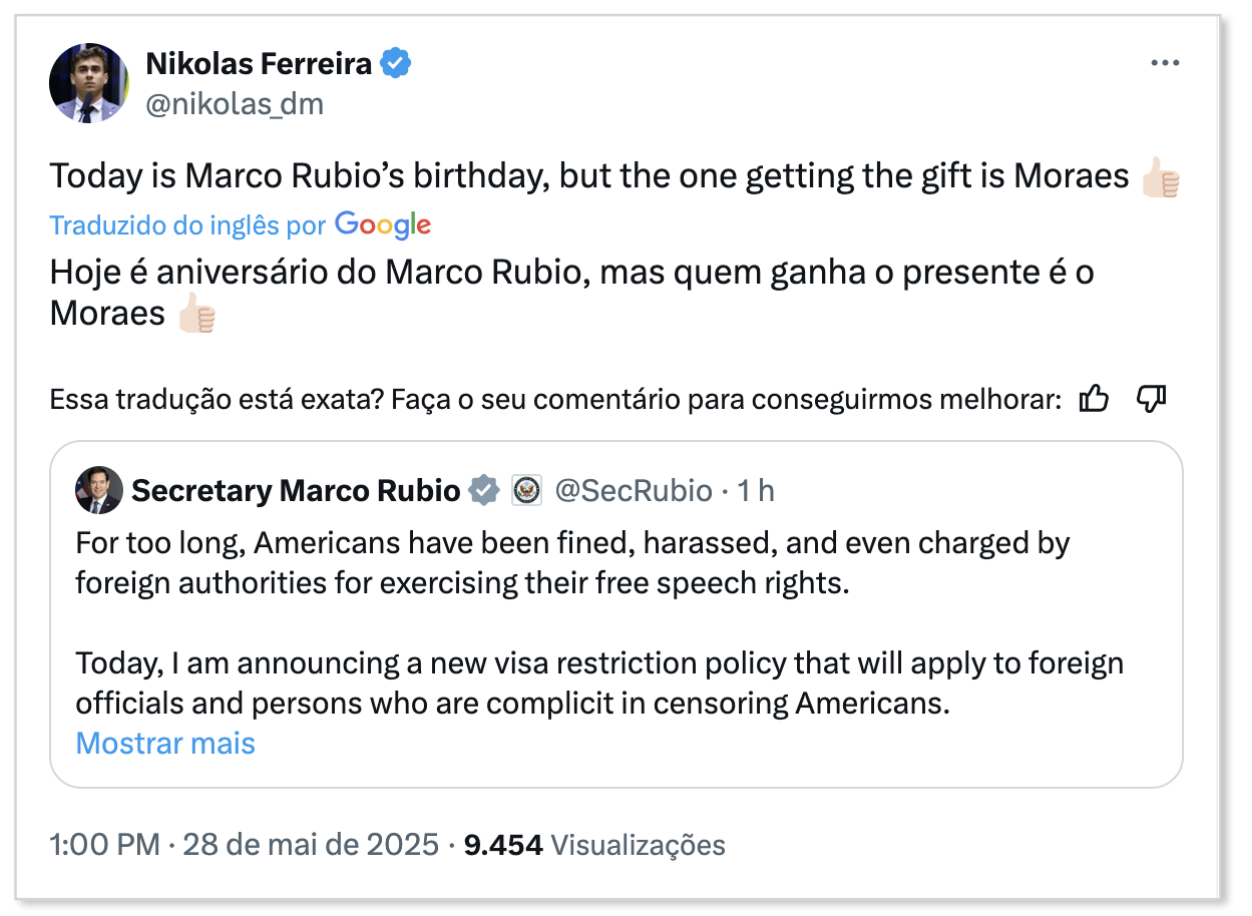Expand quoted post with "Mostrar mais"

tap(166, 743)
